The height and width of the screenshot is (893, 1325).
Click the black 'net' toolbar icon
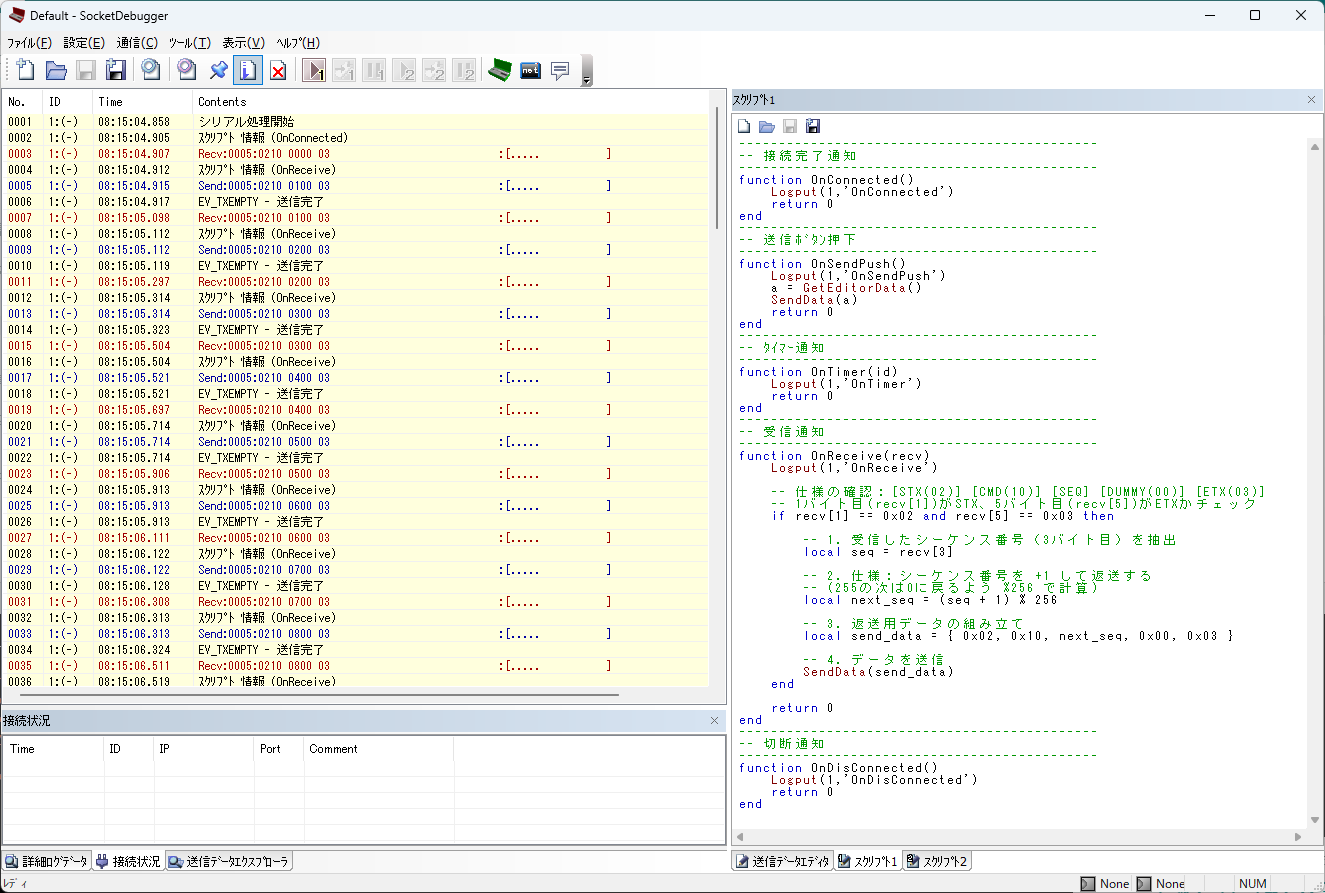click(530, 70)
